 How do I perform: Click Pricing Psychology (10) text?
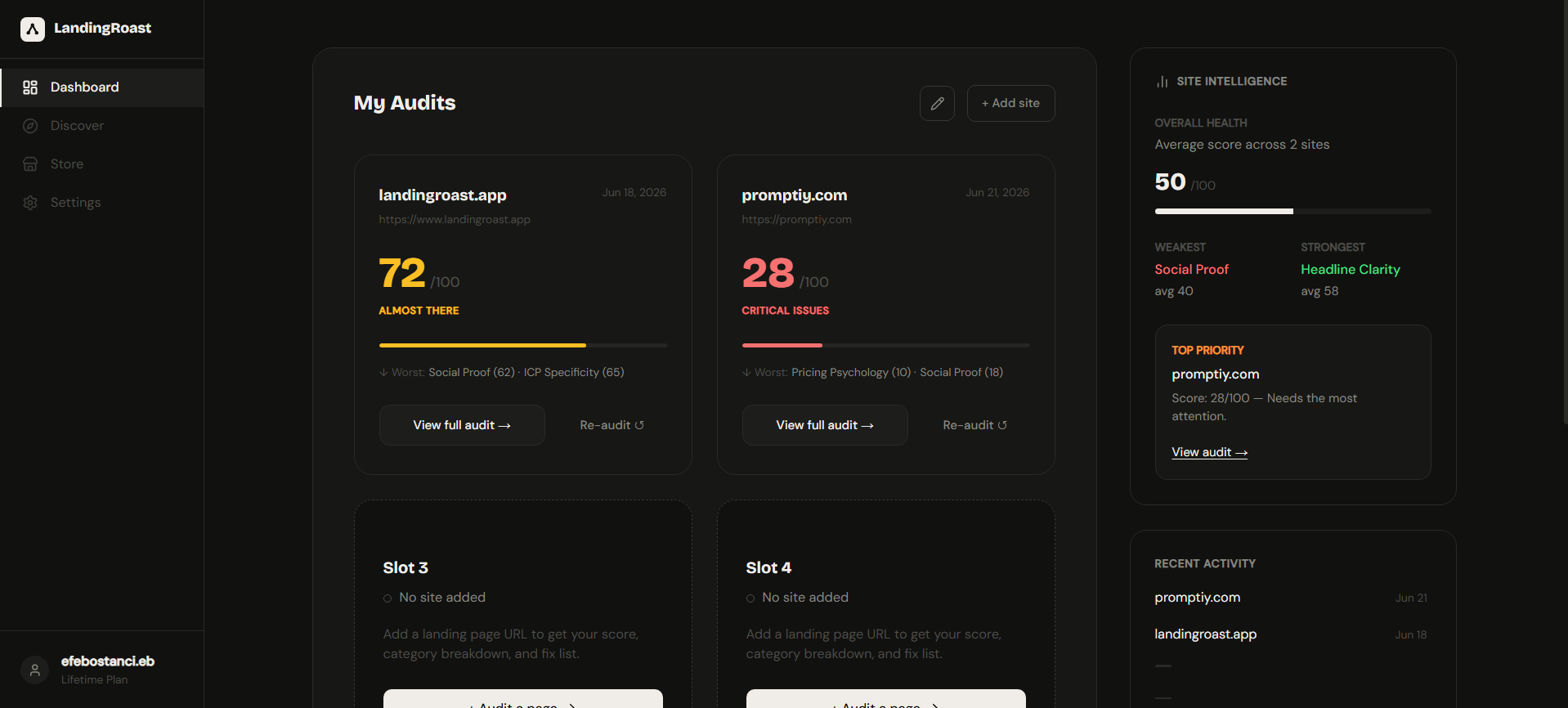click(851, 373)
